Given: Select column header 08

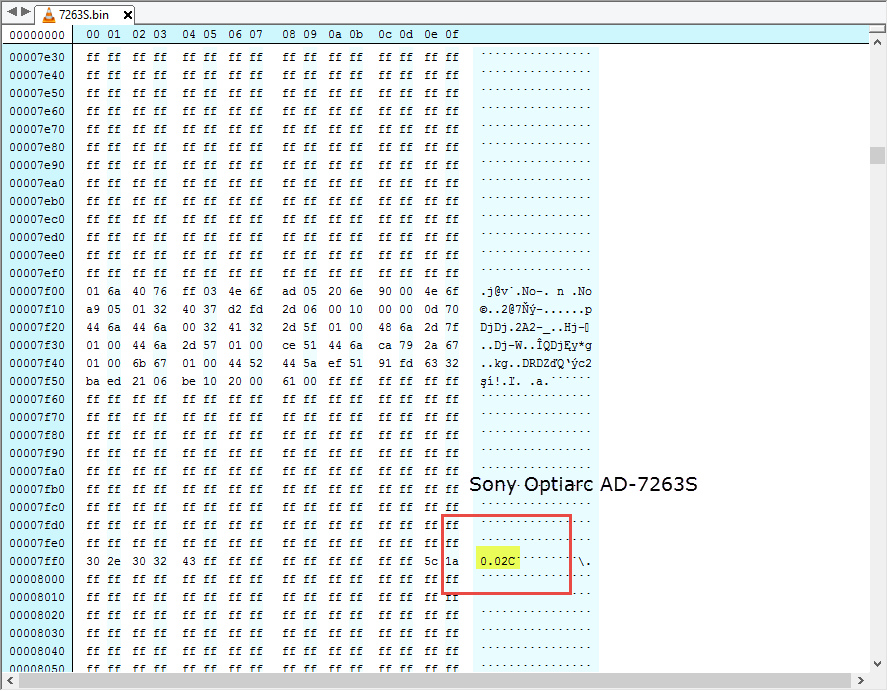Looking at the screenshot, I should click(289, 35).
